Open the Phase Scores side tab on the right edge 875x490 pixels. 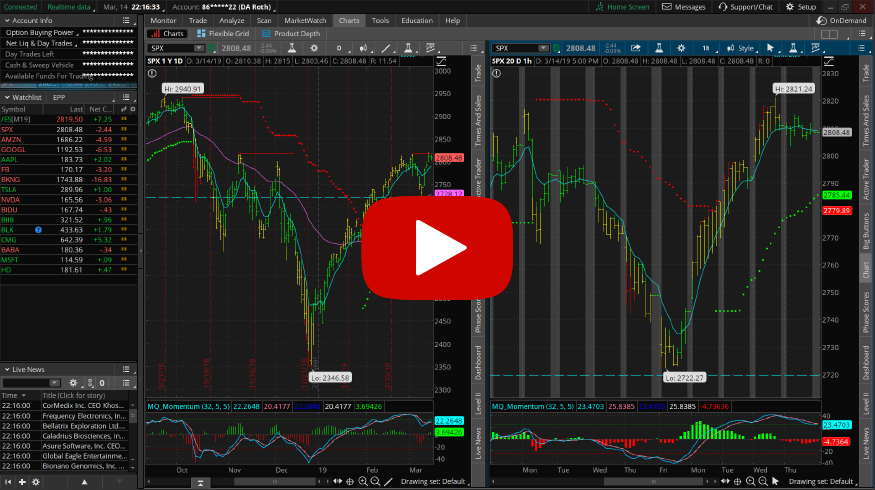pyautogui.click(x=866, y=312)
